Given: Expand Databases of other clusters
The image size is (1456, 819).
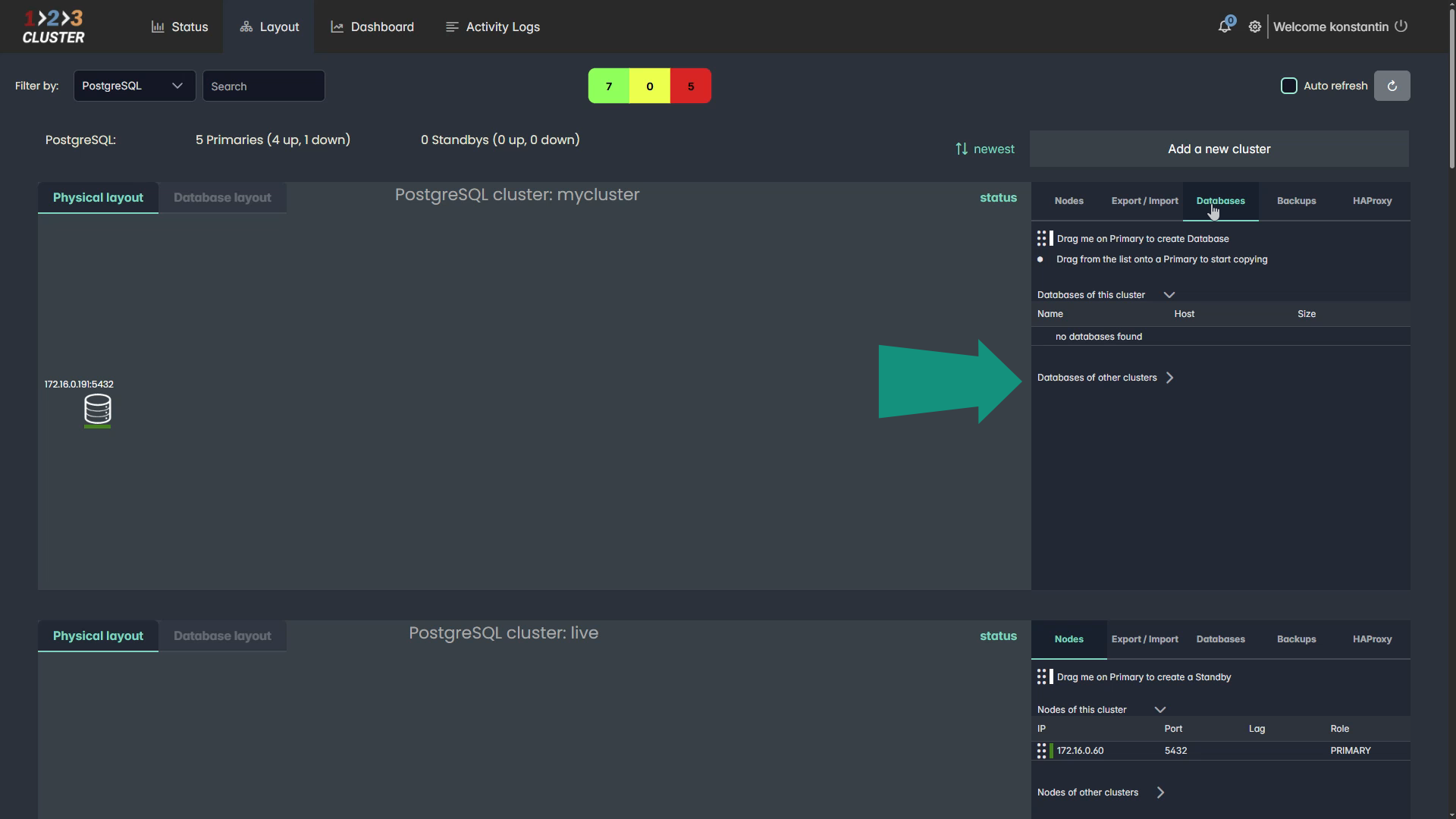Looking at the screenshot, I should click(x=1169, y=378).
